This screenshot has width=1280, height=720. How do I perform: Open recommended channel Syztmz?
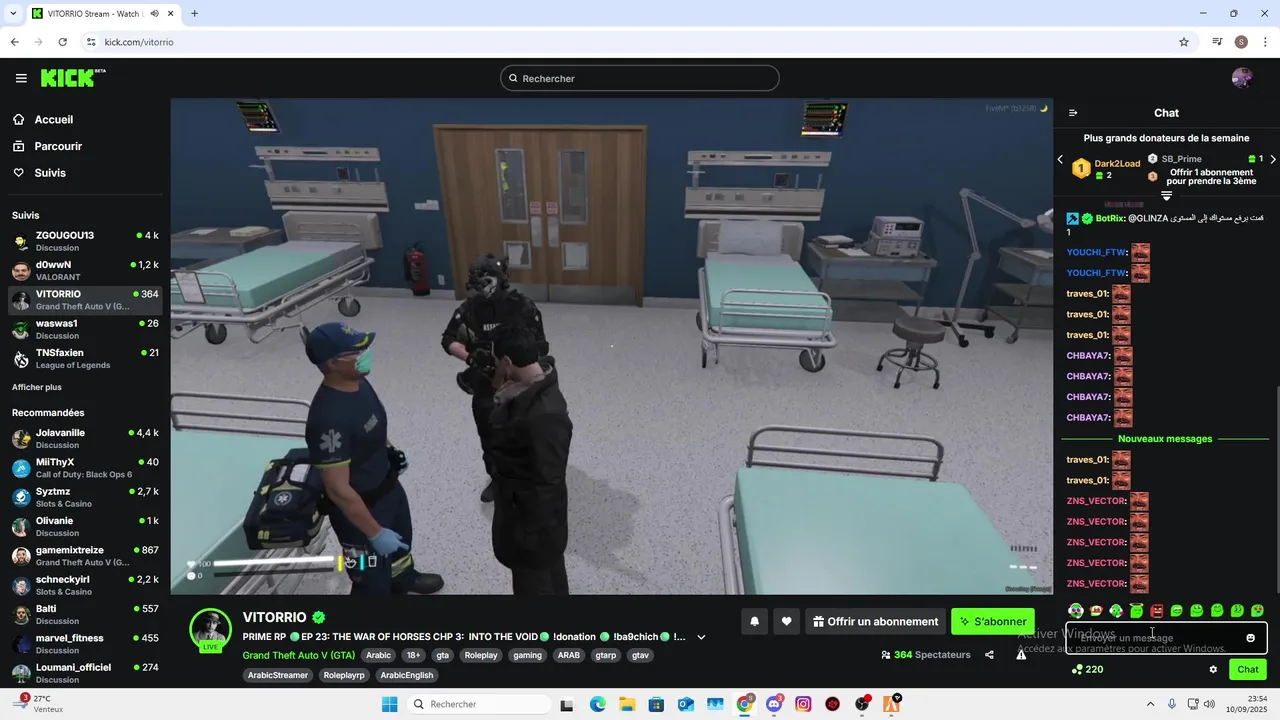(x=85, y=497)
